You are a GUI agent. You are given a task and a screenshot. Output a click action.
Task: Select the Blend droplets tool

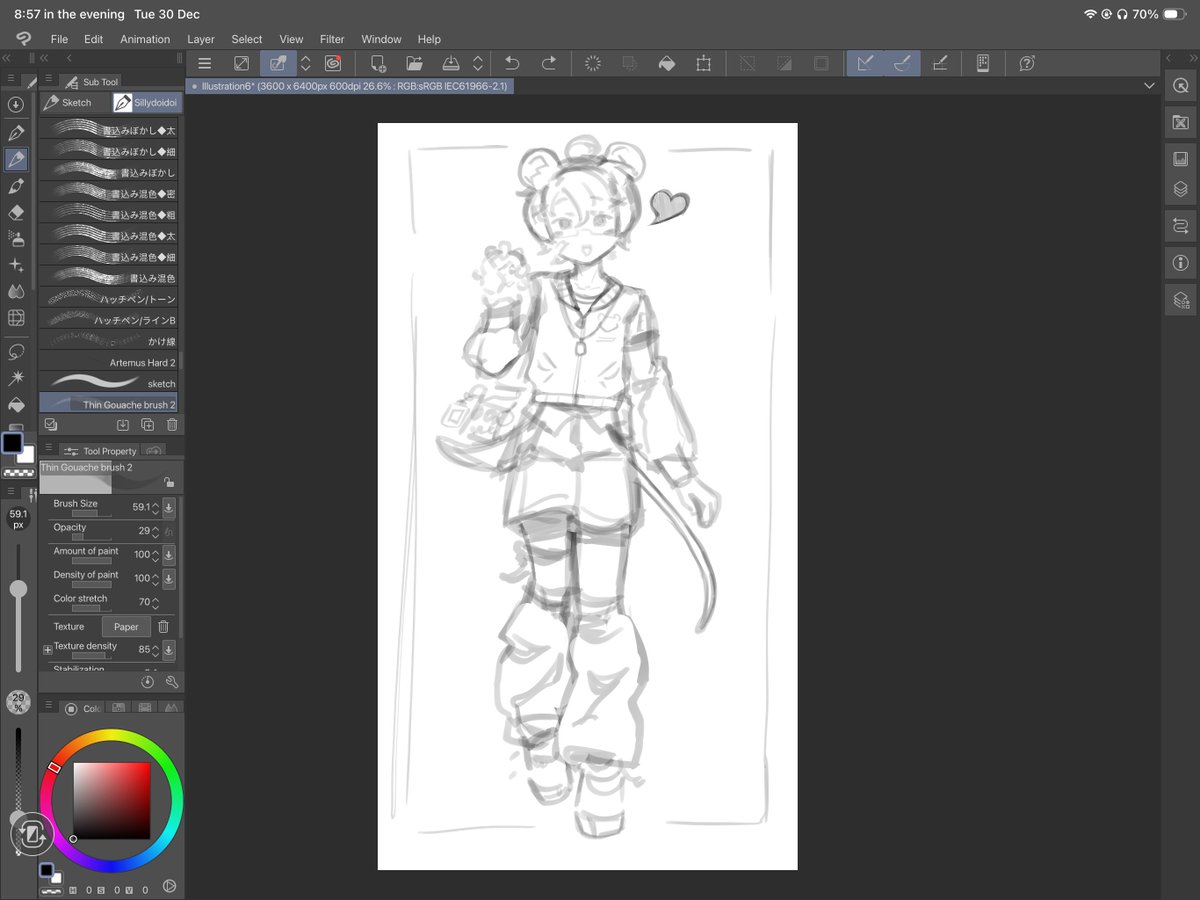[16, 292]
